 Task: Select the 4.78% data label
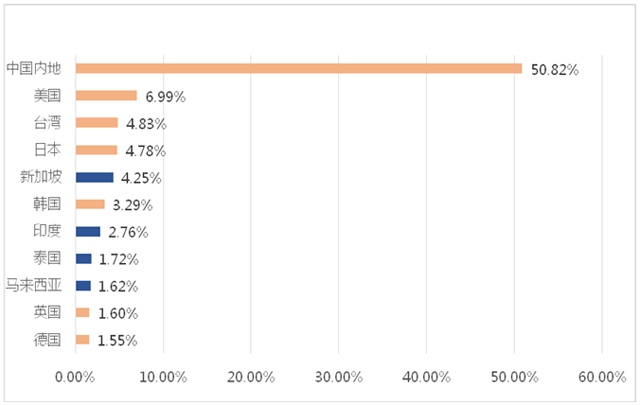click(145, 151)
